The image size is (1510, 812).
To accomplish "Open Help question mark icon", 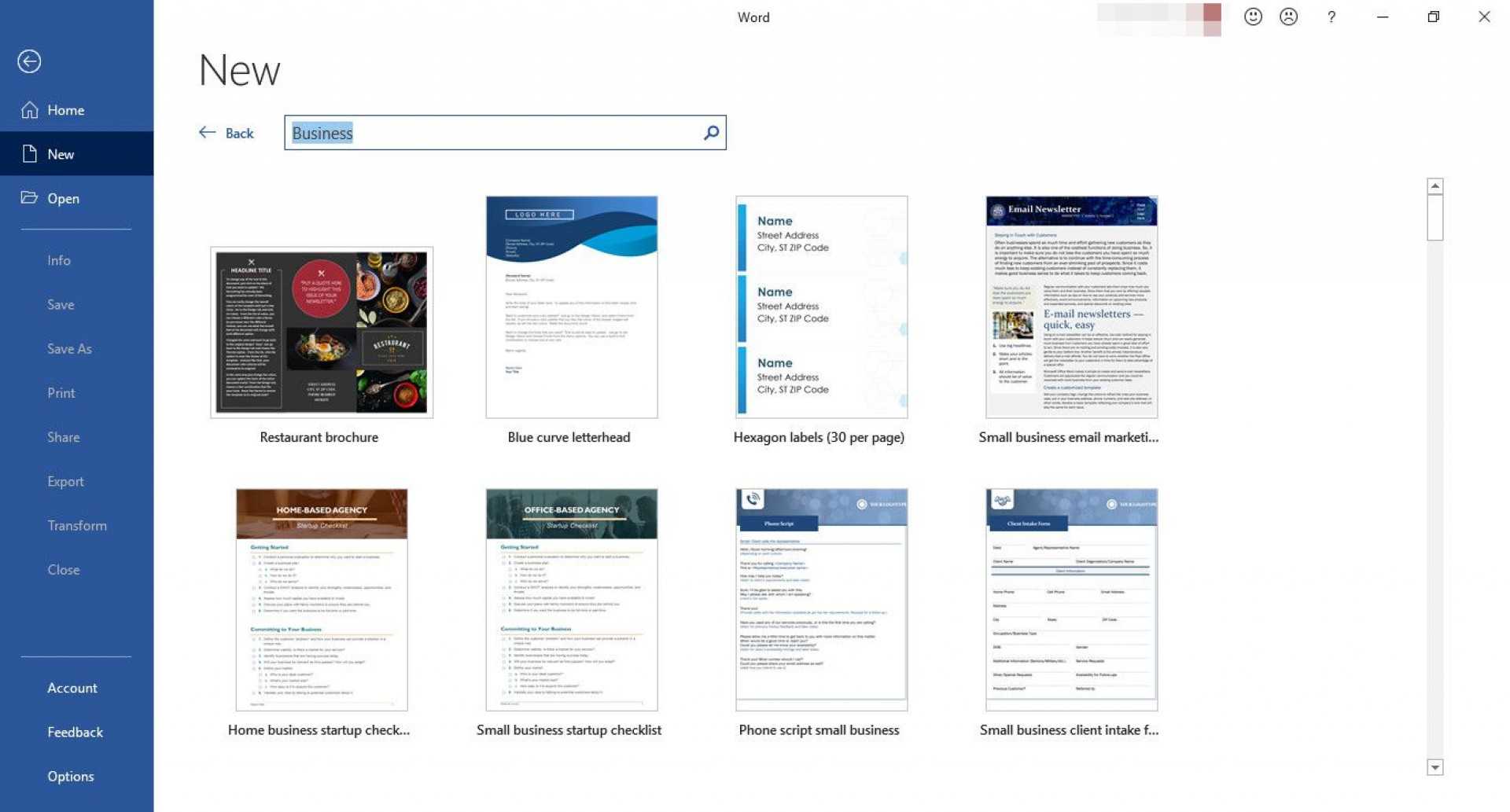I will (1331, 17).
